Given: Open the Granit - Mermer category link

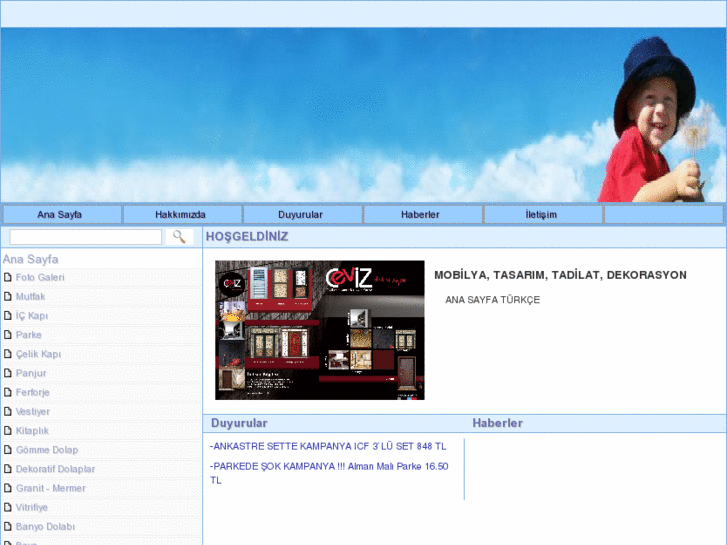Looking at the screenshot, I should [51, 488].
